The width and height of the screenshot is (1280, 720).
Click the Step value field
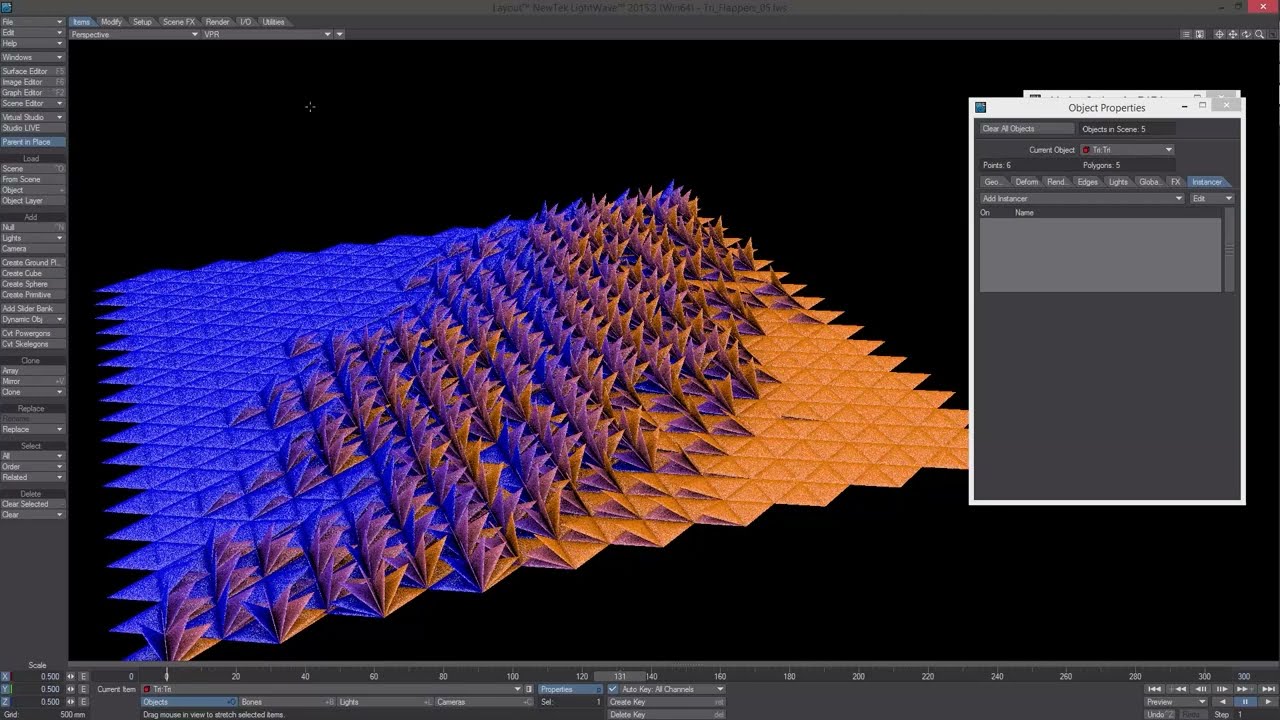tap(1256, 714)
